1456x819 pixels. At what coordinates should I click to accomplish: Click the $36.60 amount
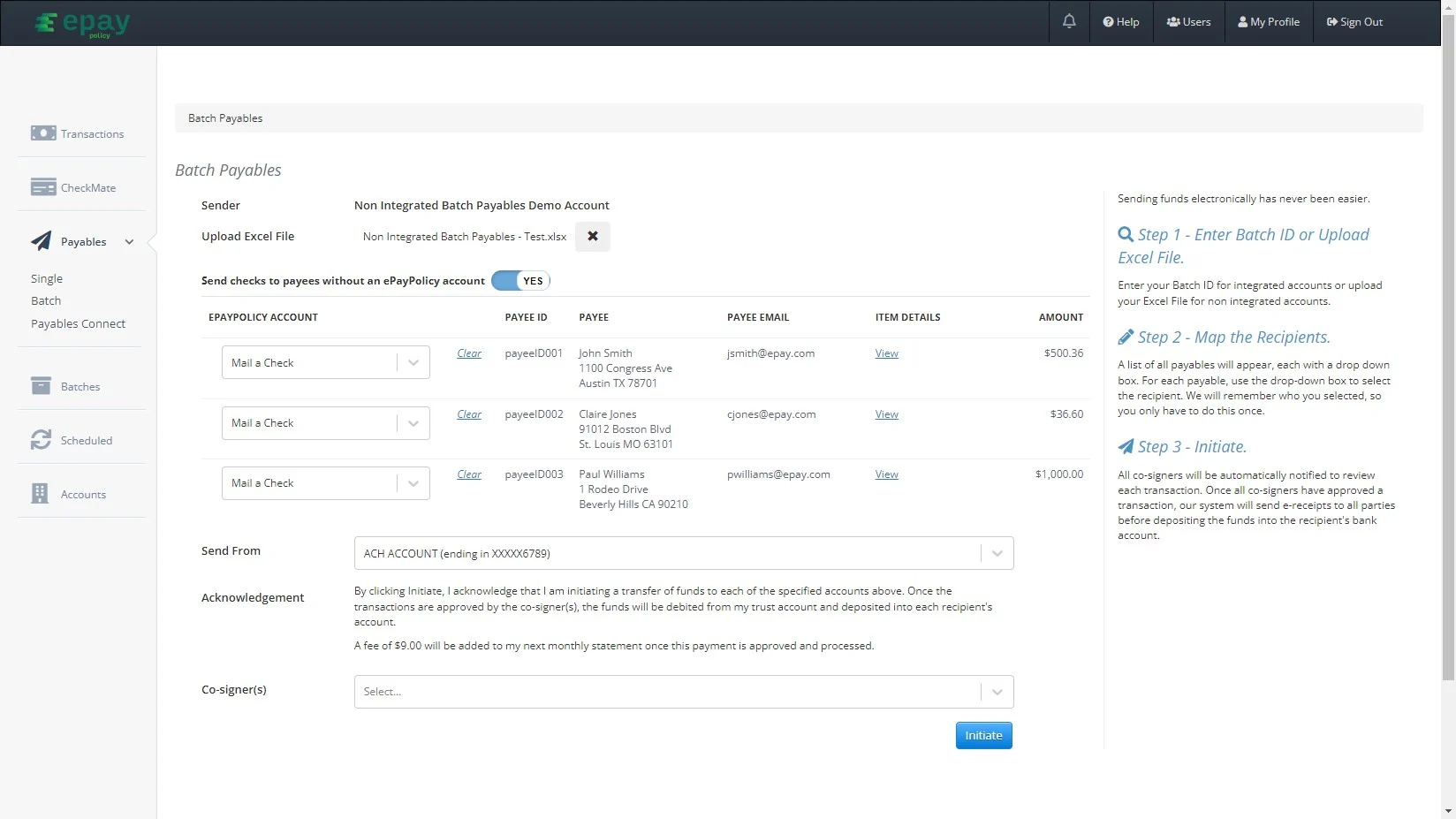coord(1066,414)
